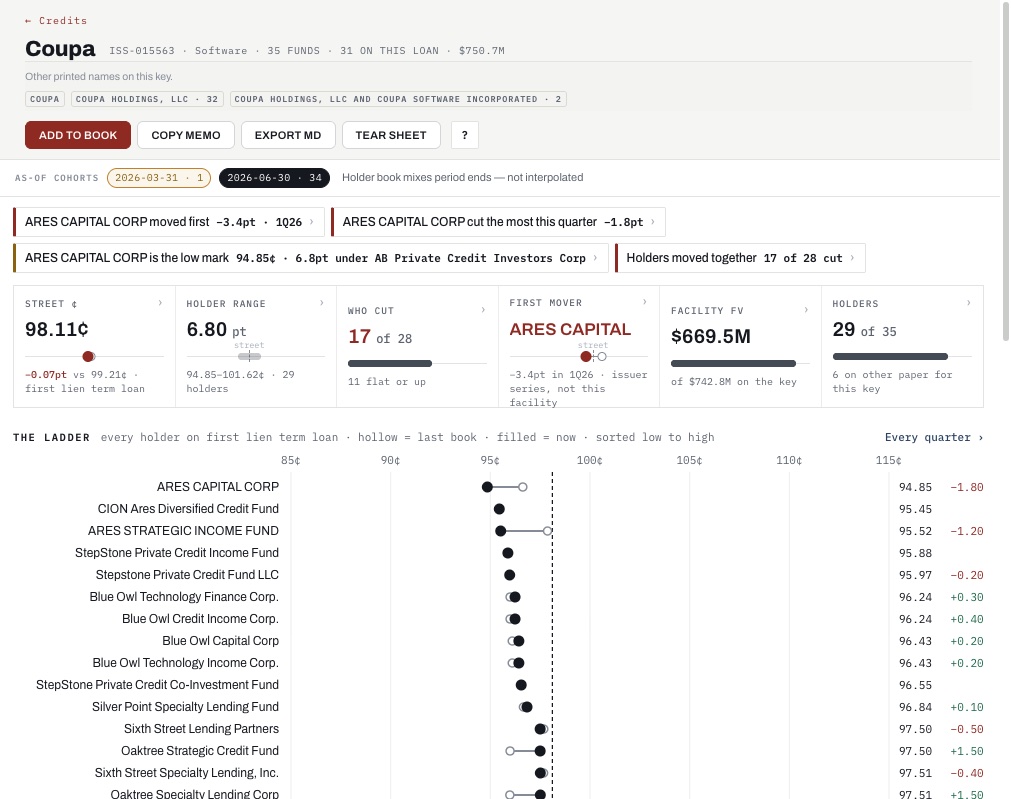The image size is (1011, 799).
Task: Open help with the ? button
Action: tap(464, 135)
